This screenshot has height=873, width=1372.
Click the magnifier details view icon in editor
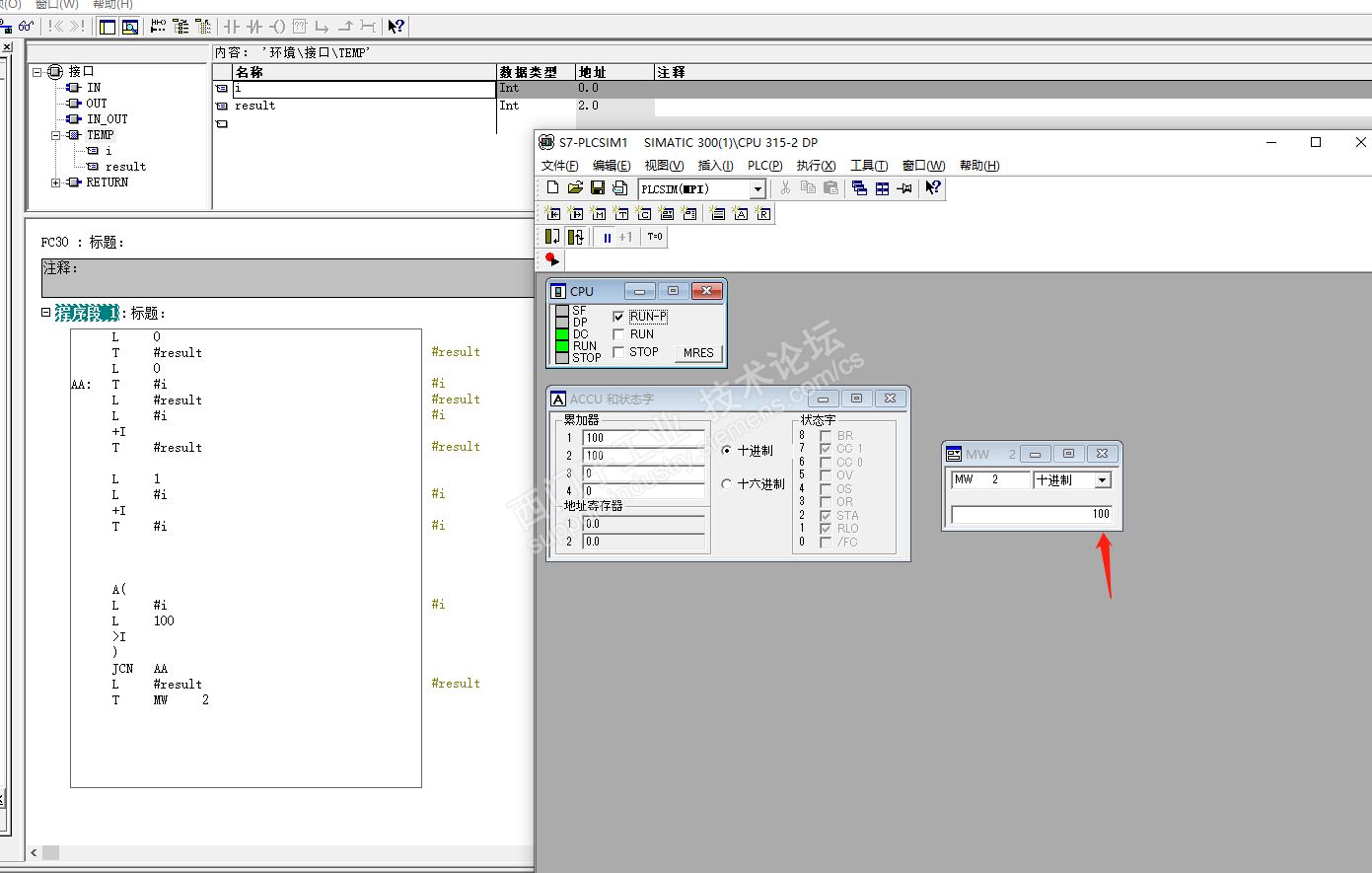129,27
